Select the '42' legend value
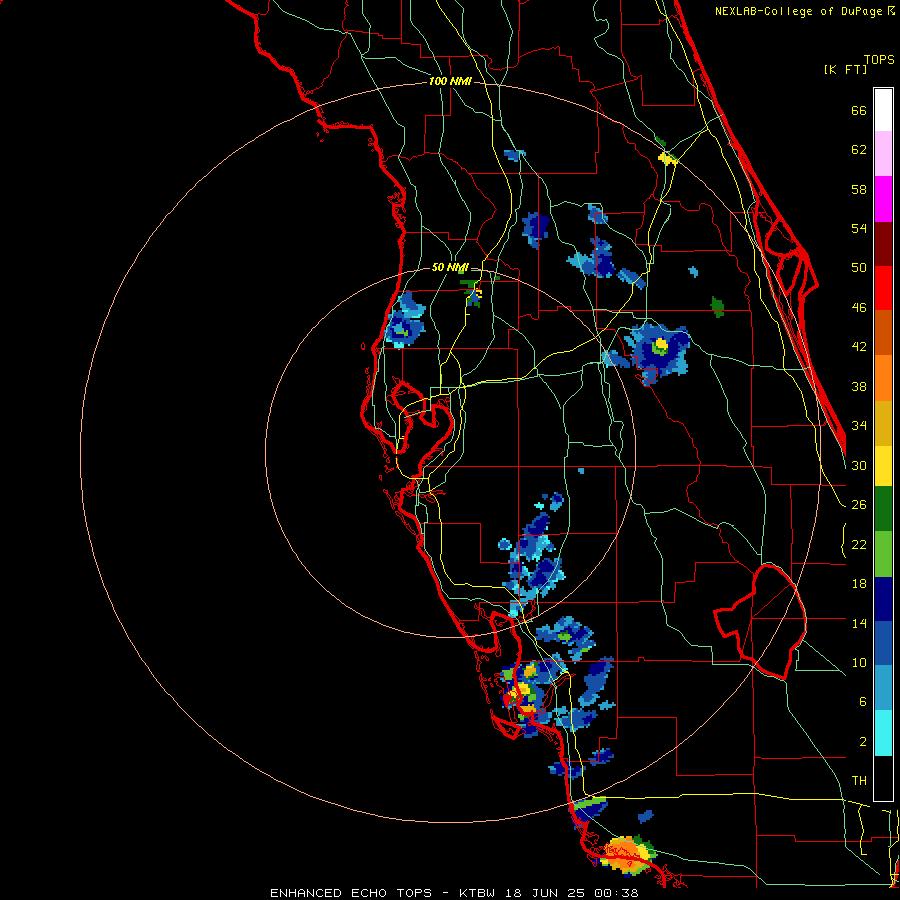Image resolution: width=900 pixels, height=900 pixels. [x=859, y=347]
